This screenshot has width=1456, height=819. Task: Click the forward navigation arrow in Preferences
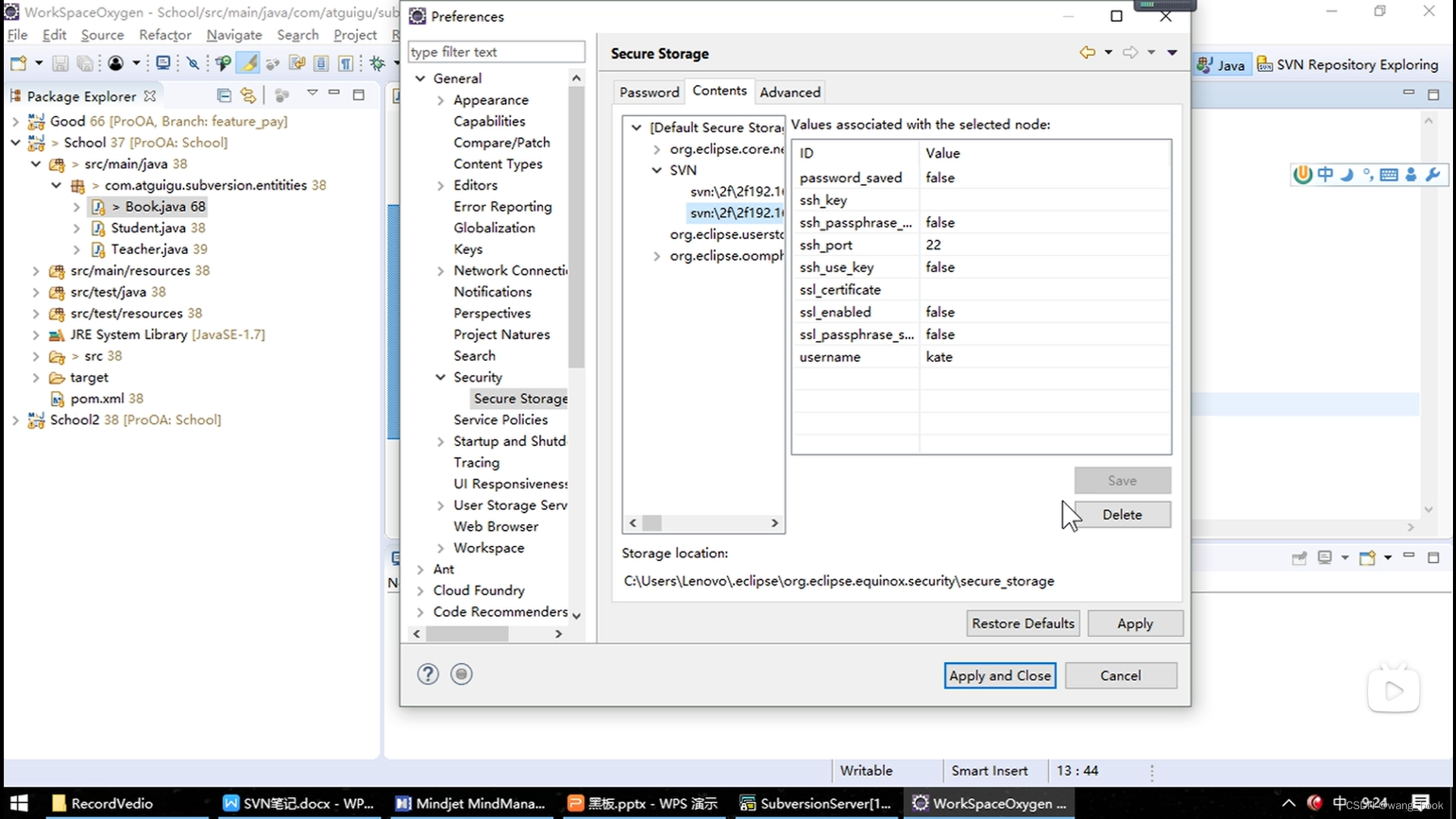1131,52
